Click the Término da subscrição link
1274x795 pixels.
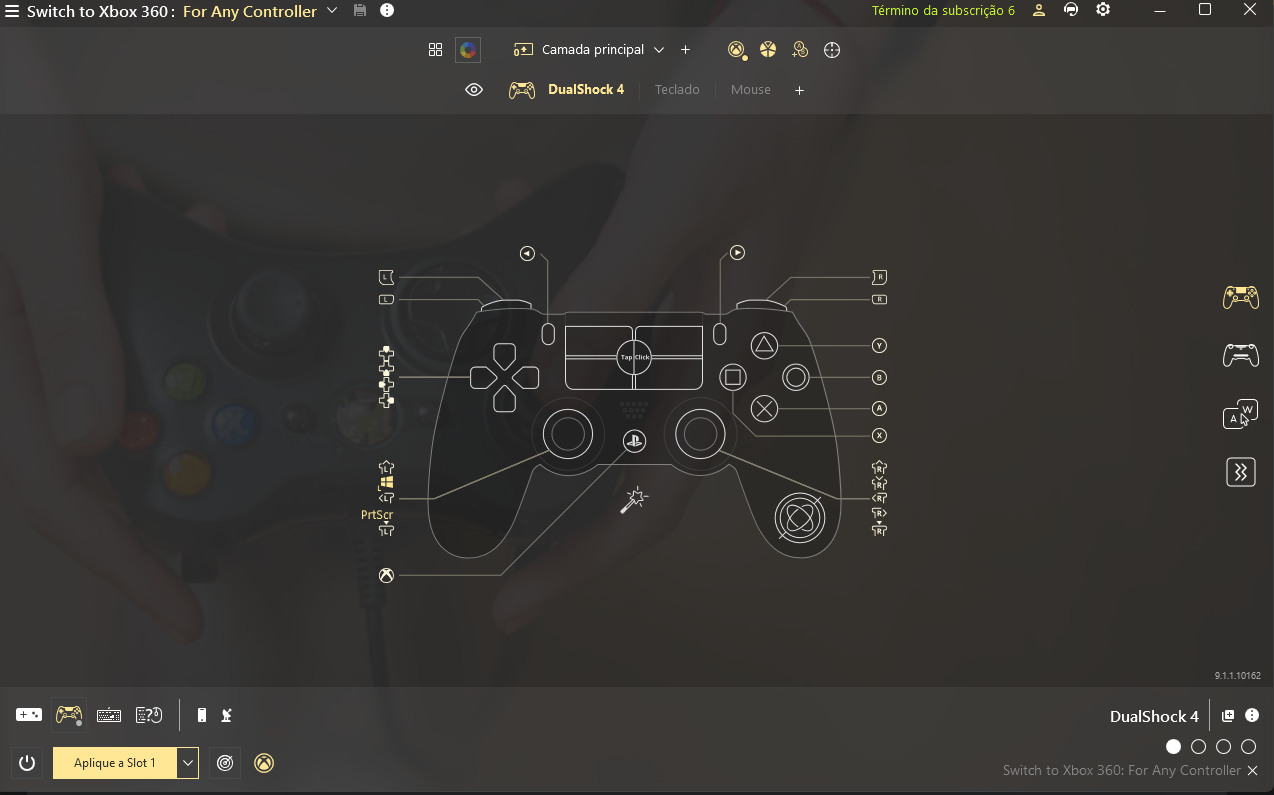pyautogui.click(x=942, y=11)
